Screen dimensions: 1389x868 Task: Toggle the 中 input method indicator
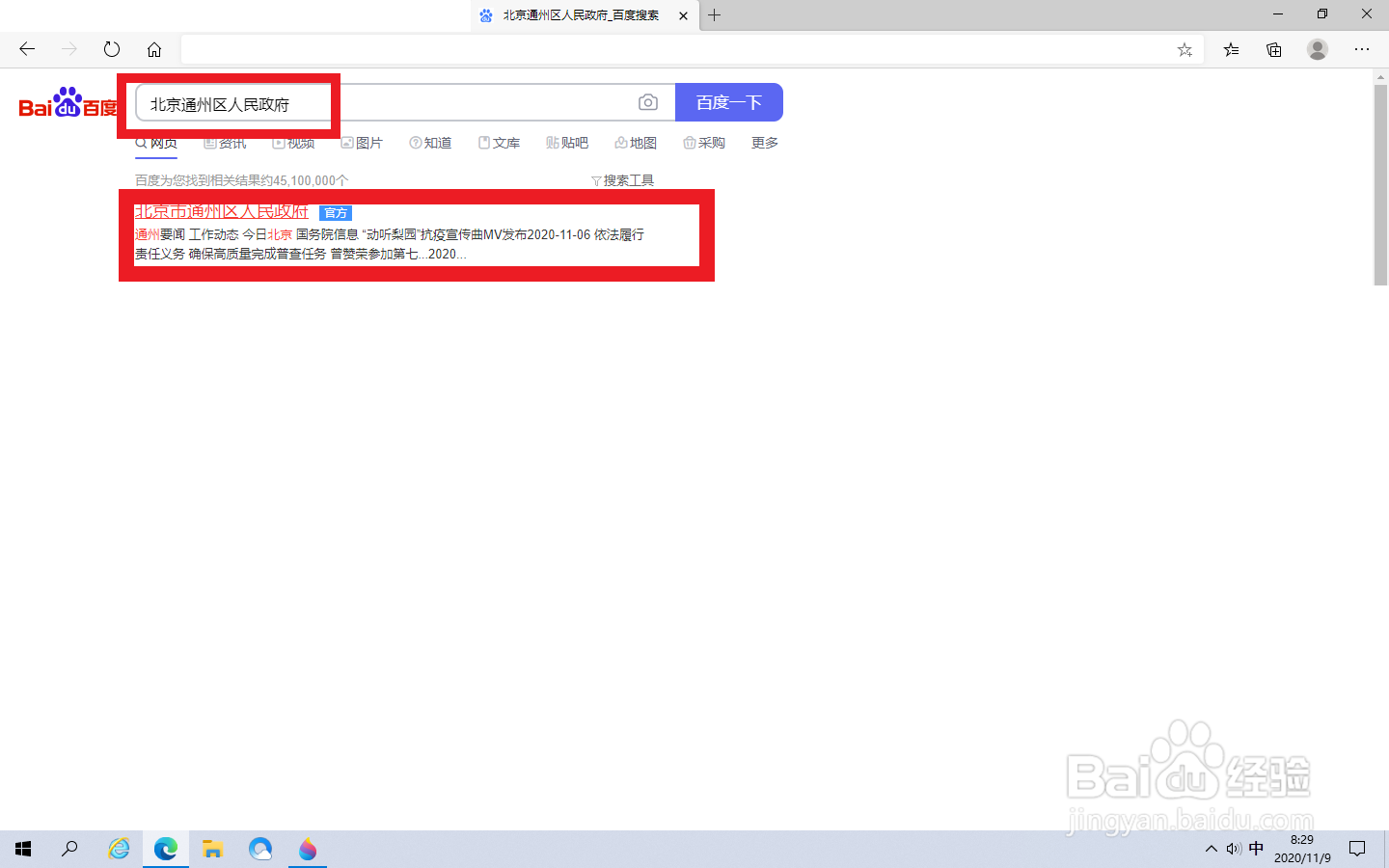(1256, 849)
